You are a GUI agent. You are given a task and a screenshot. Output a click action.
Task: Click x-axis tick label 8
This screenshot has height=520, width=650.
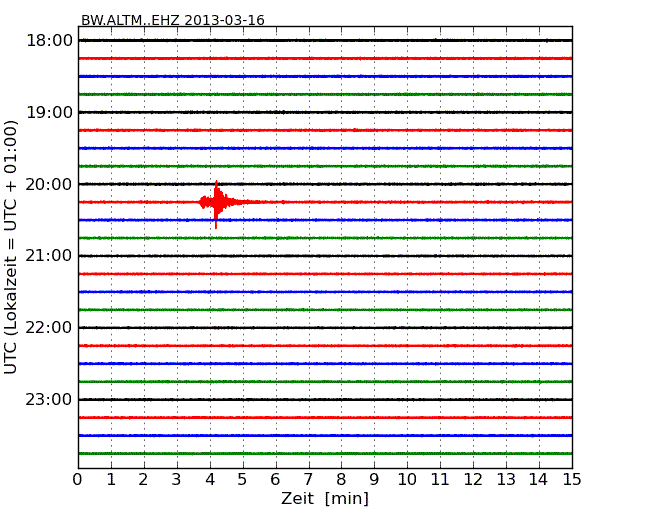point(341,480)
